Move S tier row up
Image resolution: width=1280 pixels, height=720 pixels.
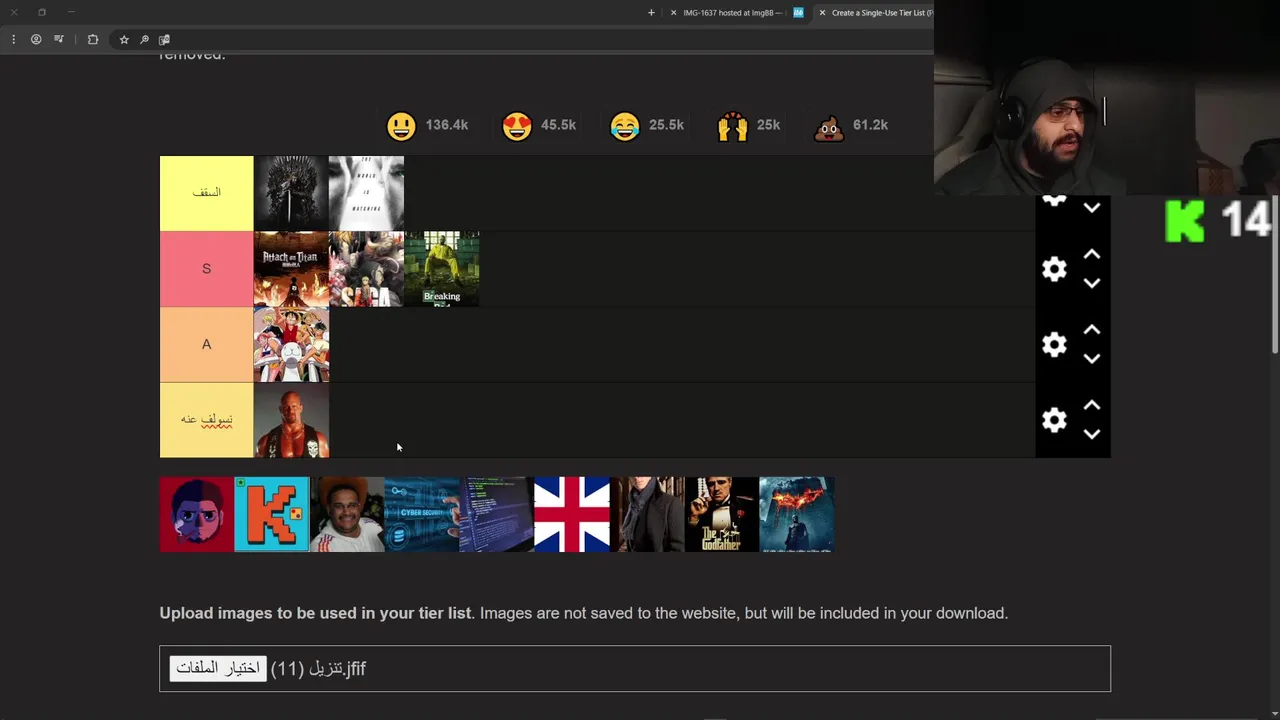[1092, 255]
